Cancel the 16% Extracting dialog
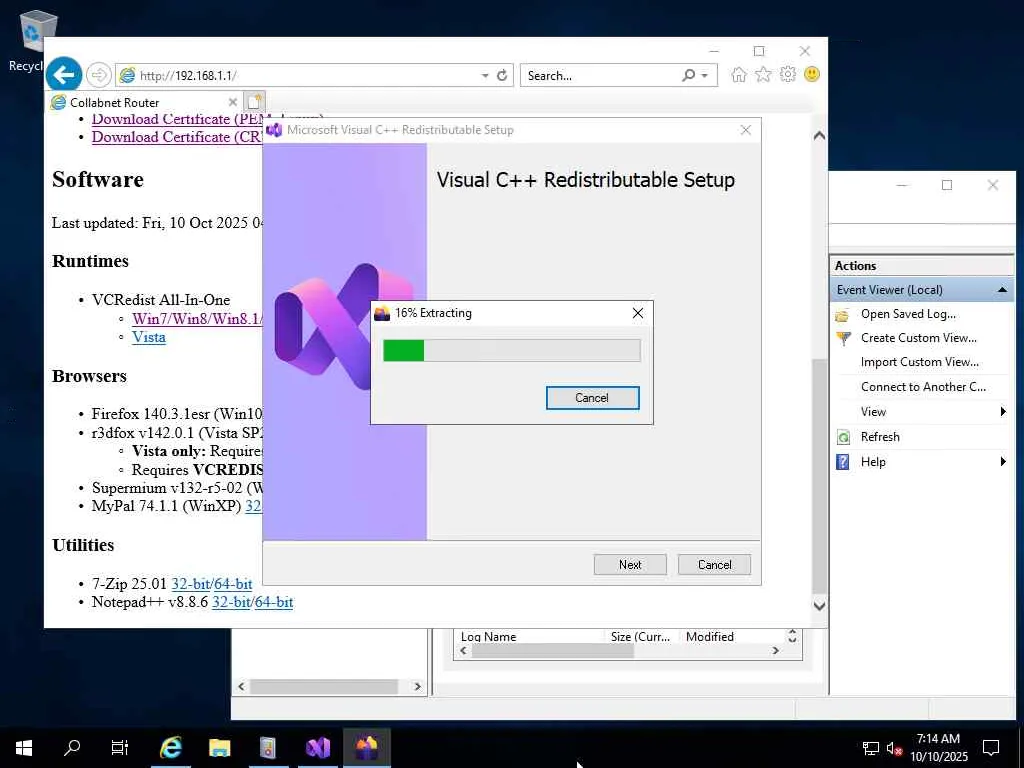 click(592, 398)
